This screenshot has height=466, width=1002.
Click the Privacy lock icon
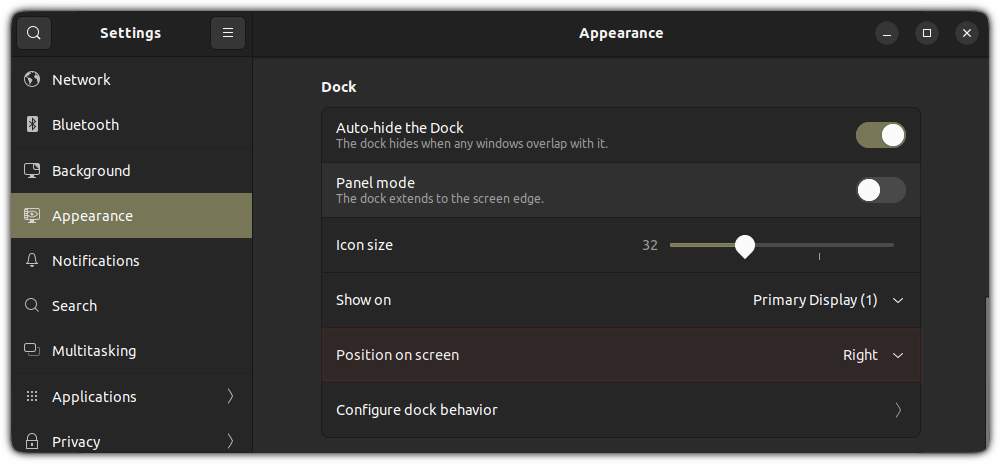32,441
